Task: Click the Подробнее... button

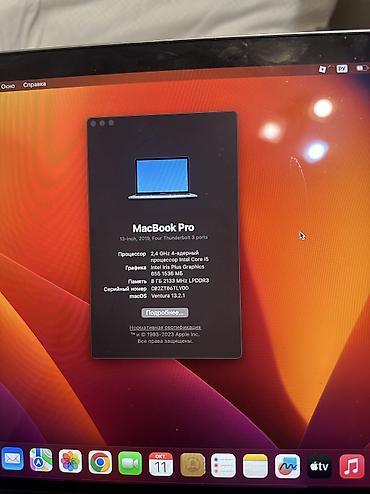Action: coord(165,313)
